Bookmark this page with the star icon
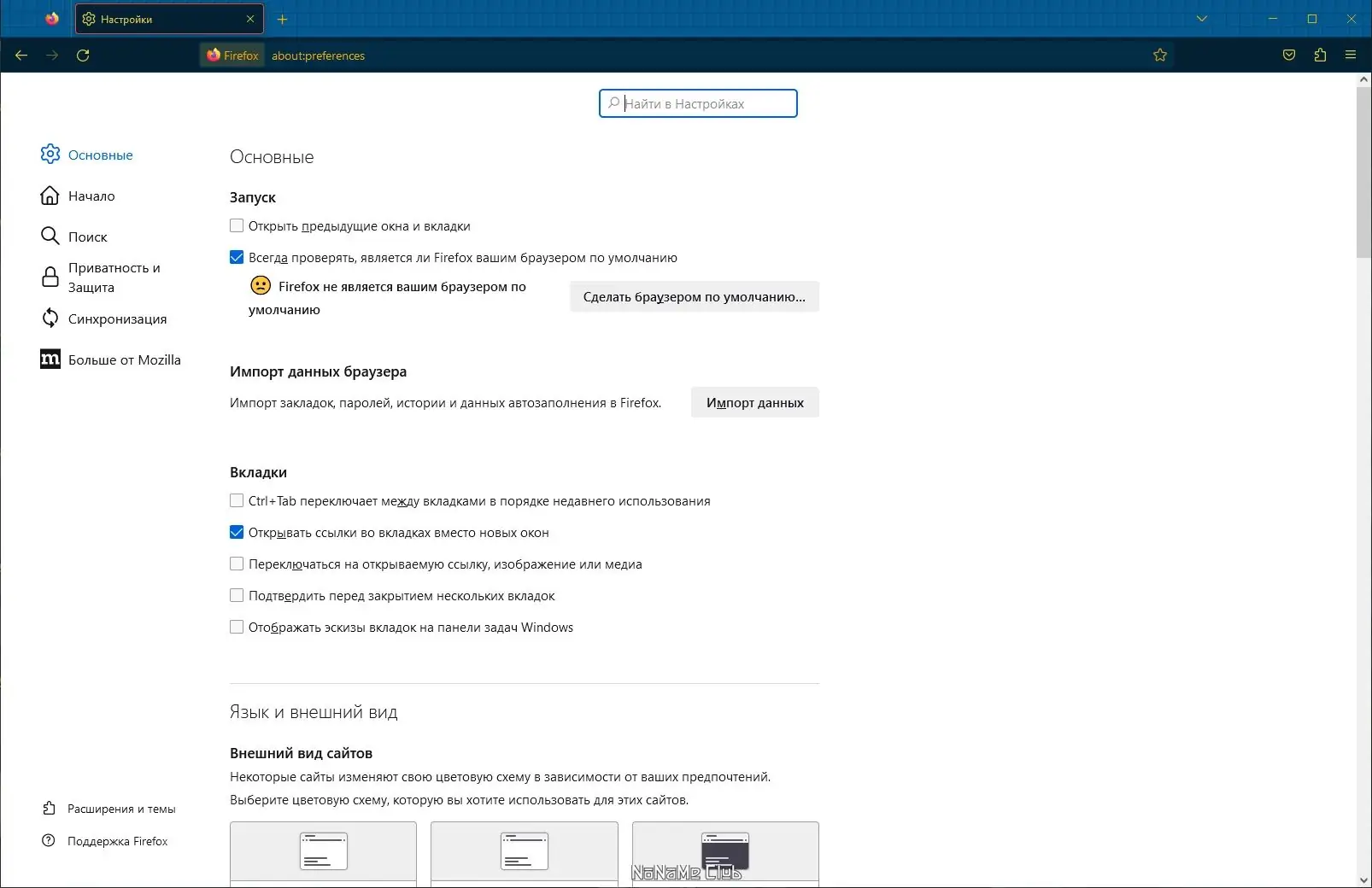The image size is (1372, 888). (1160, 55)
